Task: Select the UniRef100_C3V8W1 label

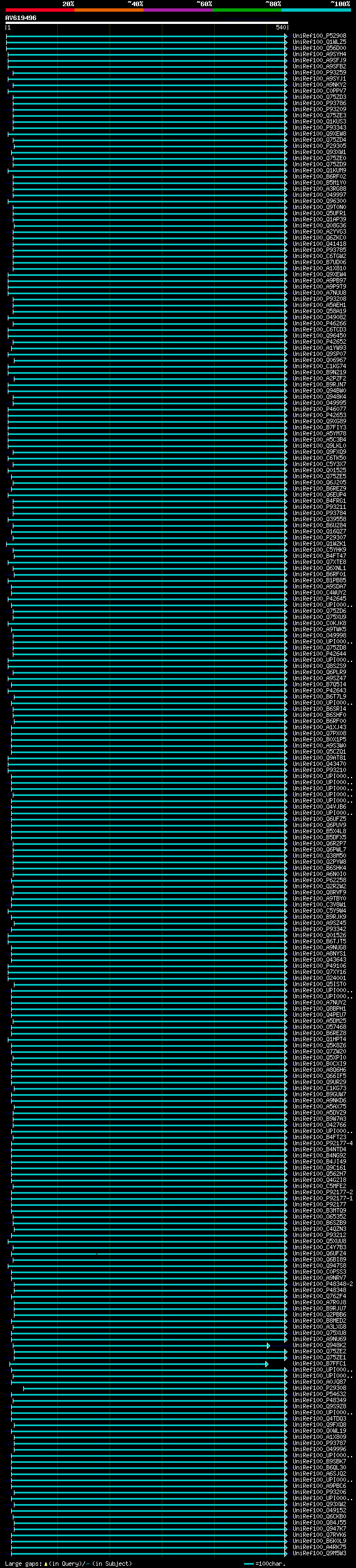Action: click(x=319, y=904)
